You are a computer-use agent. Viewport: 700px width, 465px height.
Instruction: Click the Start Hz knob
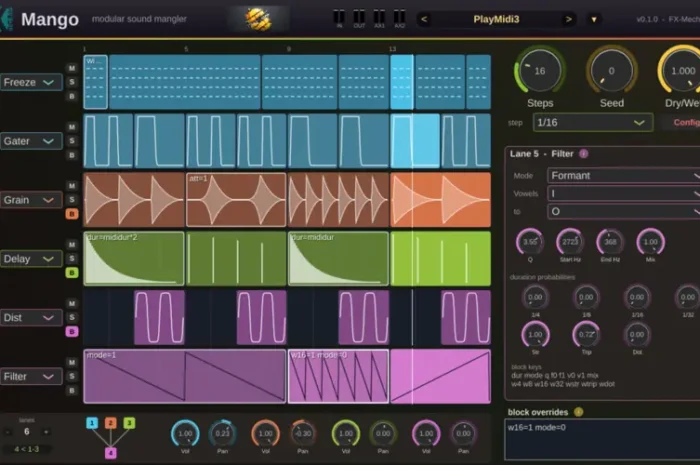point(570,242)
